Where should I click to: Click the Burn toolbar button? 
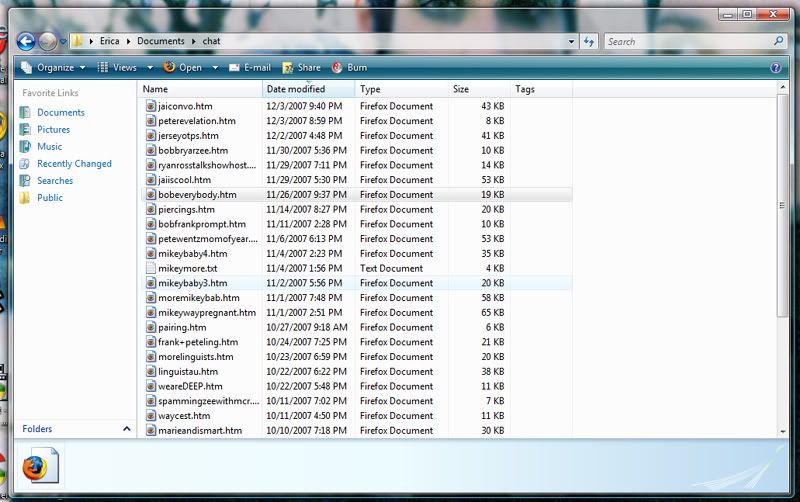349,67
